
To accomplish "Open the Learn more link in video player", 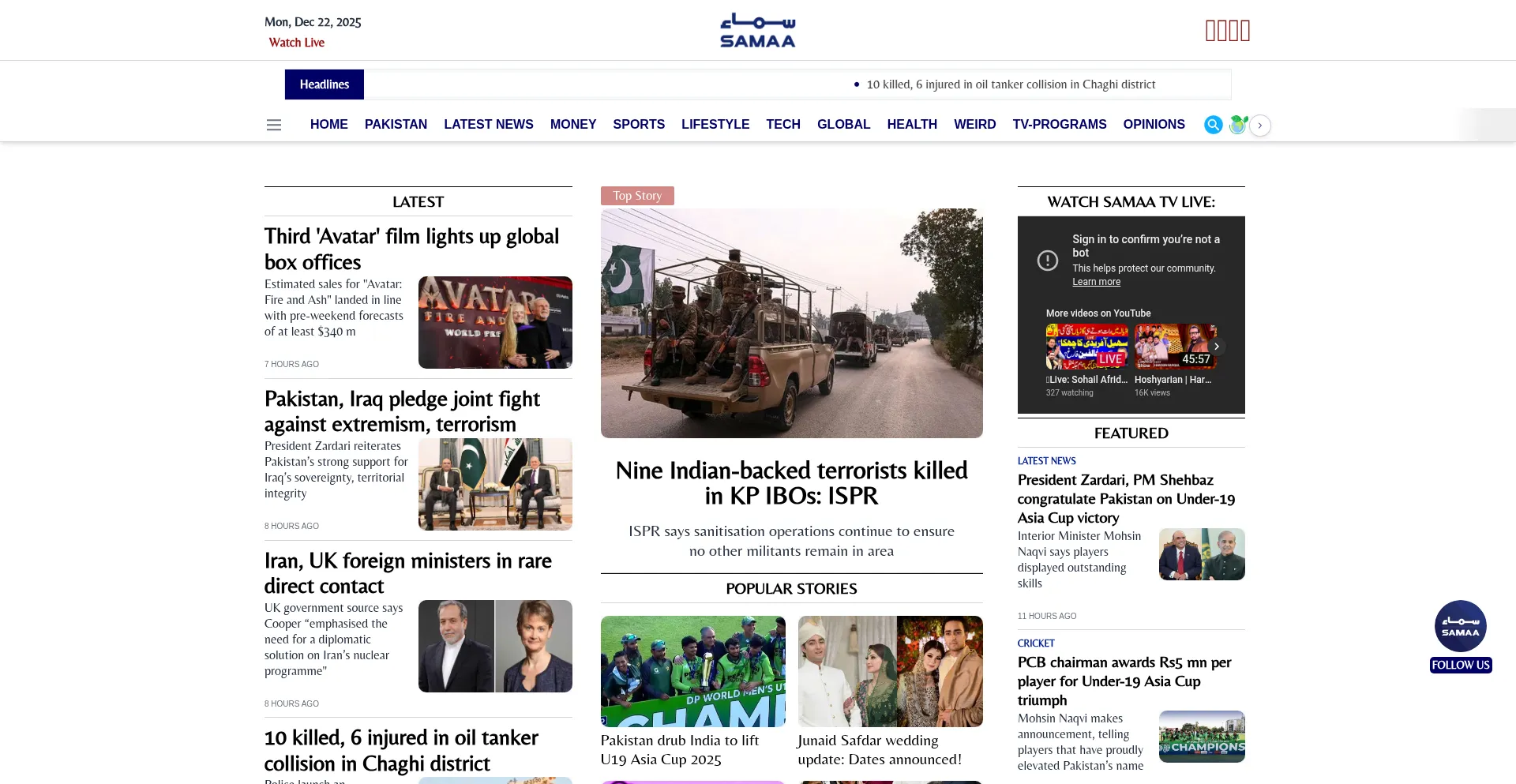I will click(x=1096, y=281).
